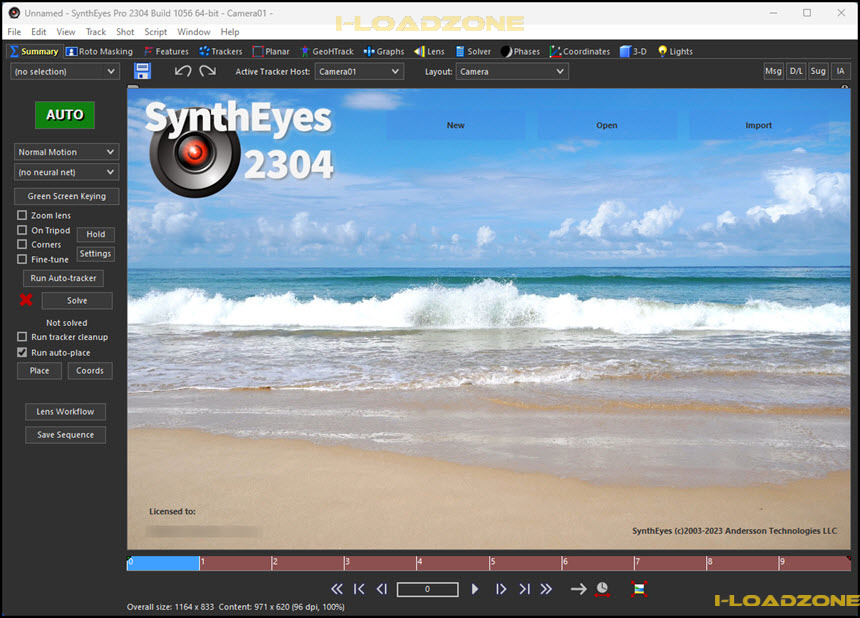Switch to the Summary tab
The width and height of the screenshot is (860, 618).
[34, 51]
